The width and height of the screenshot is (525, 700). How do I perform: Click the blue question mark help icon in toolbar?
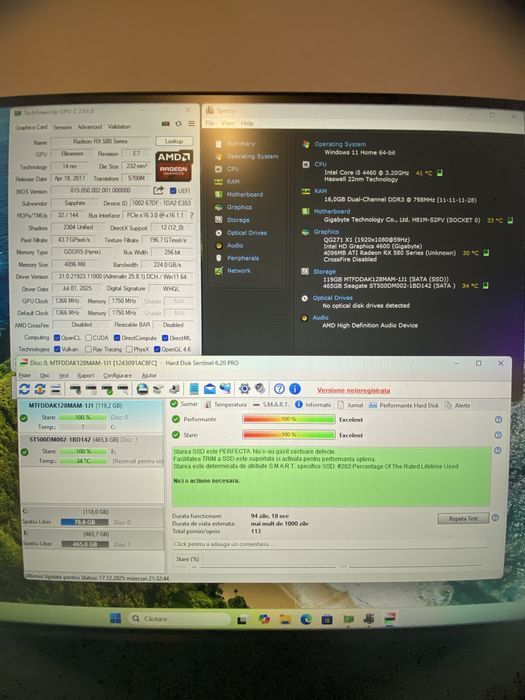[x=279, y=389]
